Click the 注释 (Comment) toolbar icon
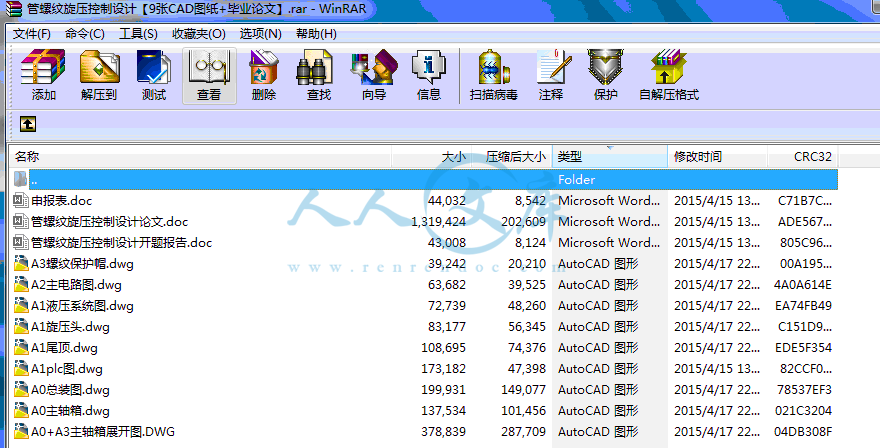 tap(552, 67)
